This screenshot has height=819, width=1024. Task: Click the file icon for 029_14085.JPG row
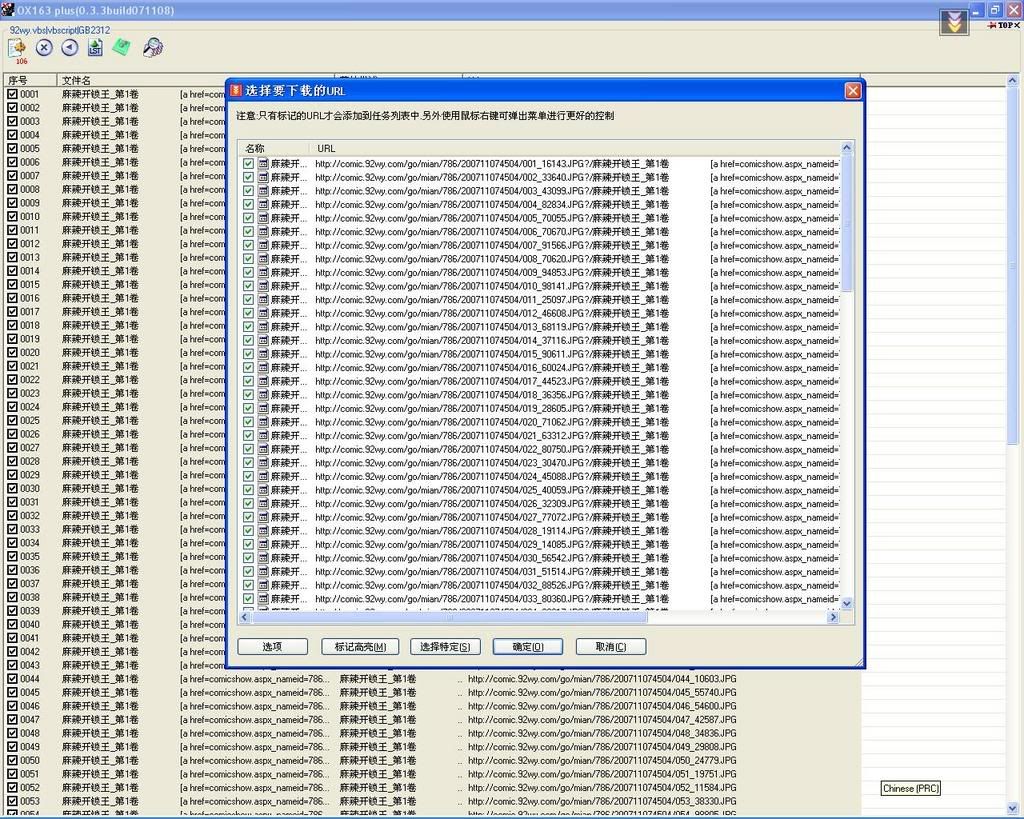coord(263,544)
